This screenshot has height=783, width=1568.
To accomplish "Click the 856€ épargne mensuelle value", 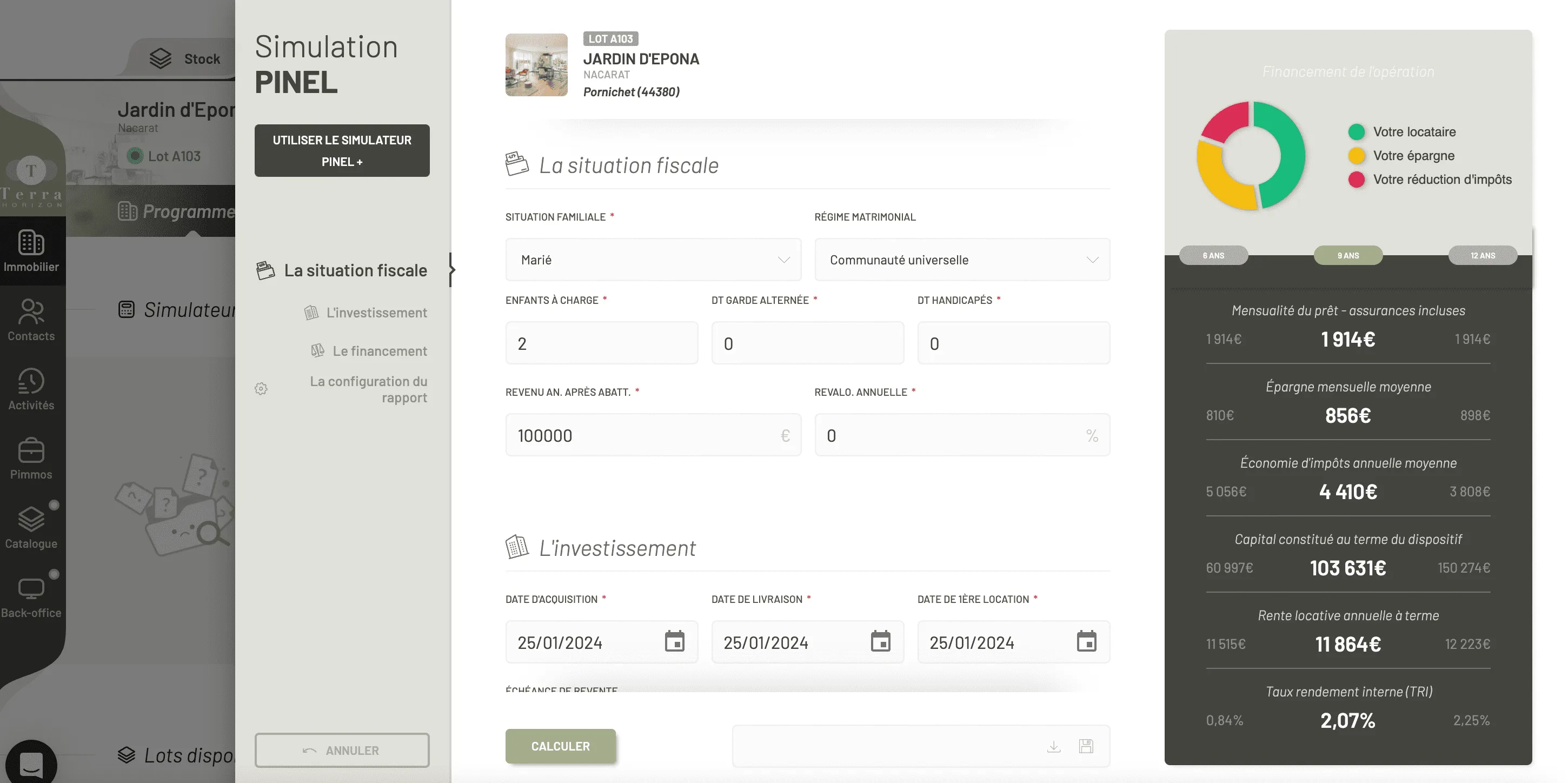I will tap(1347, 416).
